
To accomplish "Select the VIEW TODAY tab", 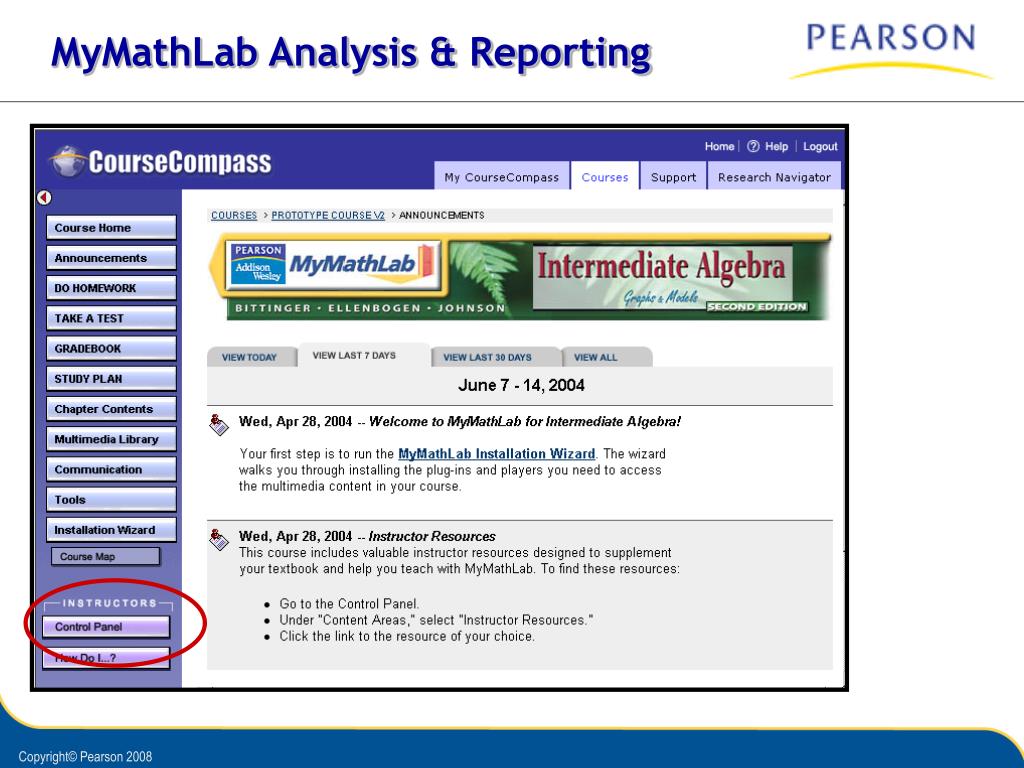I will (x=250, y=357).
